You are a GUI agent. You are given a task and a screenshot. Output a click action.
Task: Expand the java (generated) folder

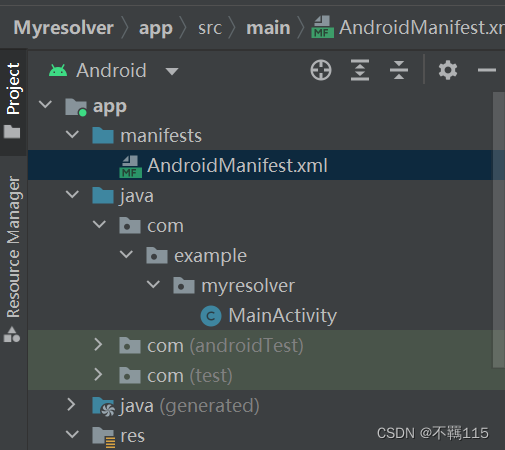pos(71,405)
